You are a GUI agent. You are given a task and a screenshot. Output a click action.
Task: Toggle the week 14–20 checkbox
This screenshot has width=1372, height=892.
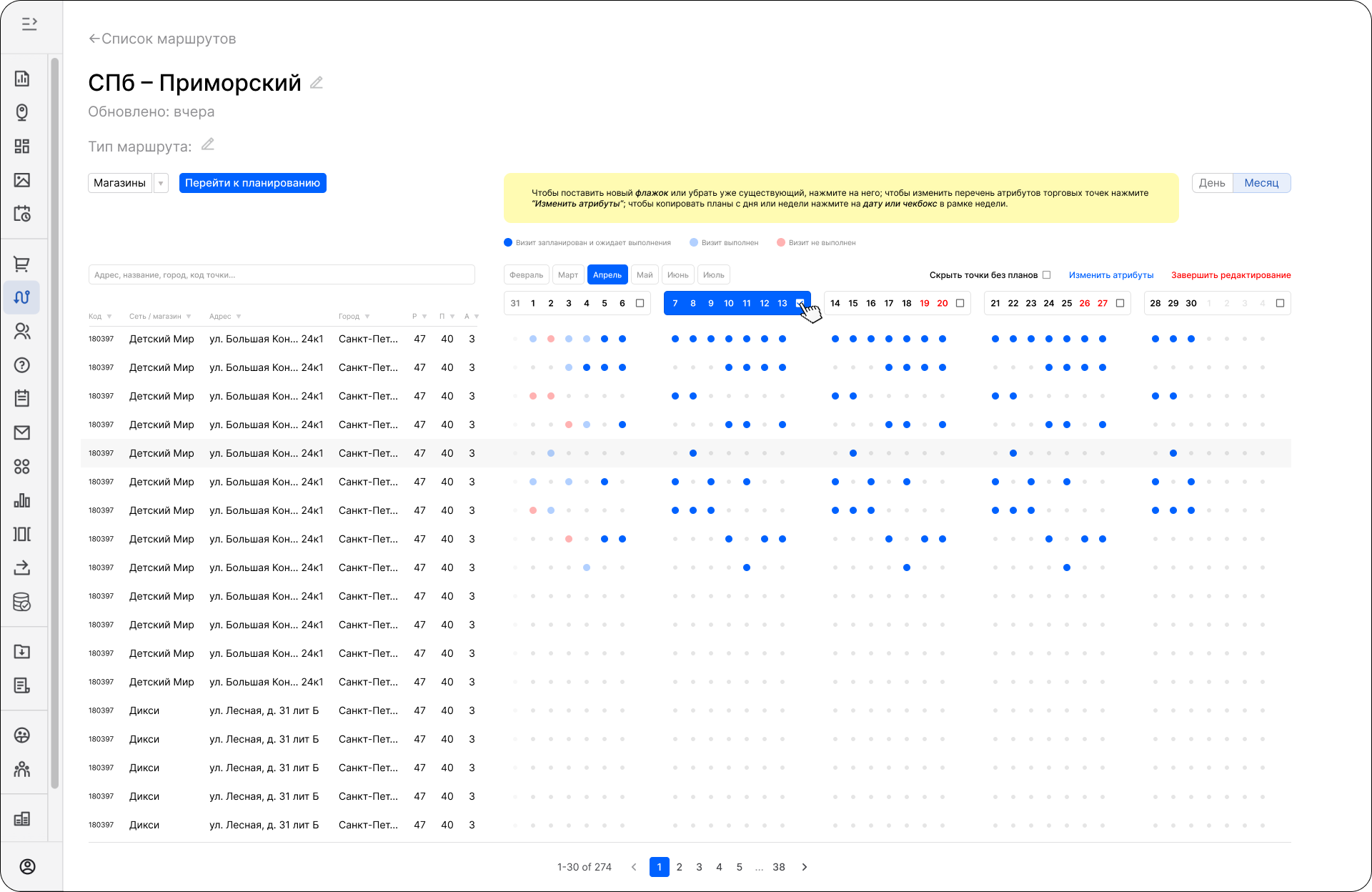tap(960, 303)
